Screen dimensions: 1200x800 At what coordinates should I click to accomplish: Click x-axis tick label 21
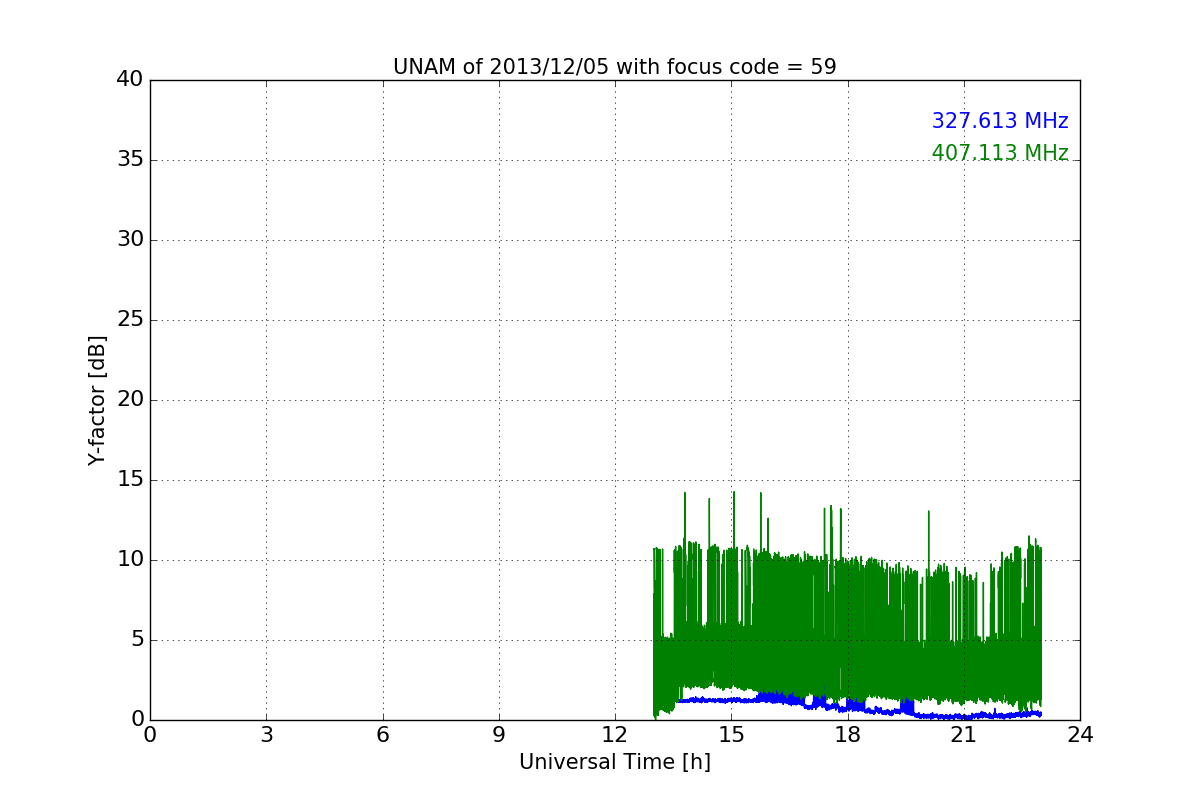tap(964, 735)
